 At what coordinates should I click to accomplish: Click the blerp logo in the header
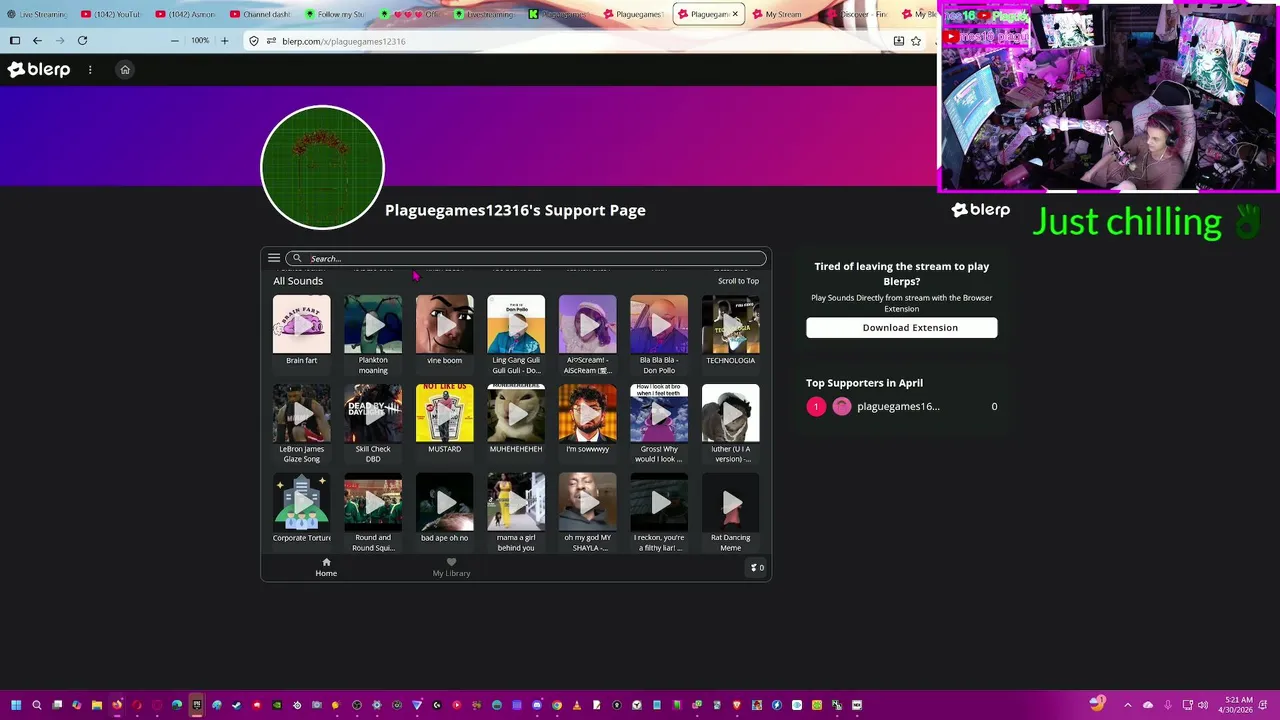(x=39, y=69)
